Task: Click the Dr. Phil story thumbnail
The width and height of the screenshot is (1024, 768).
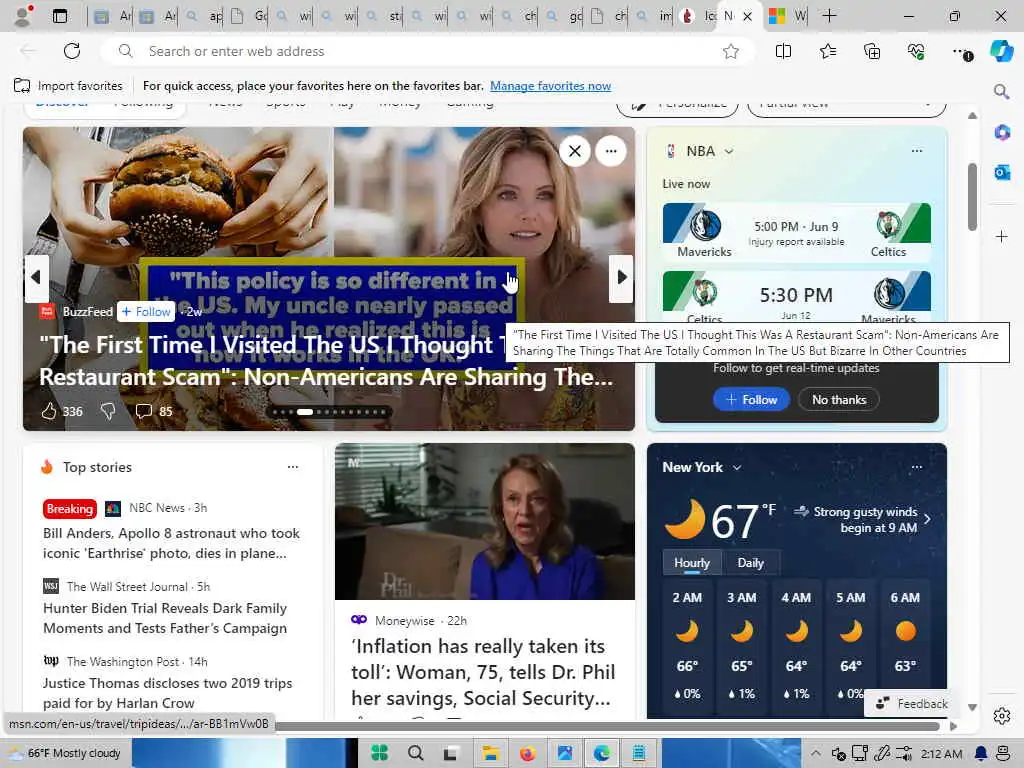Action: coord(485,521)
